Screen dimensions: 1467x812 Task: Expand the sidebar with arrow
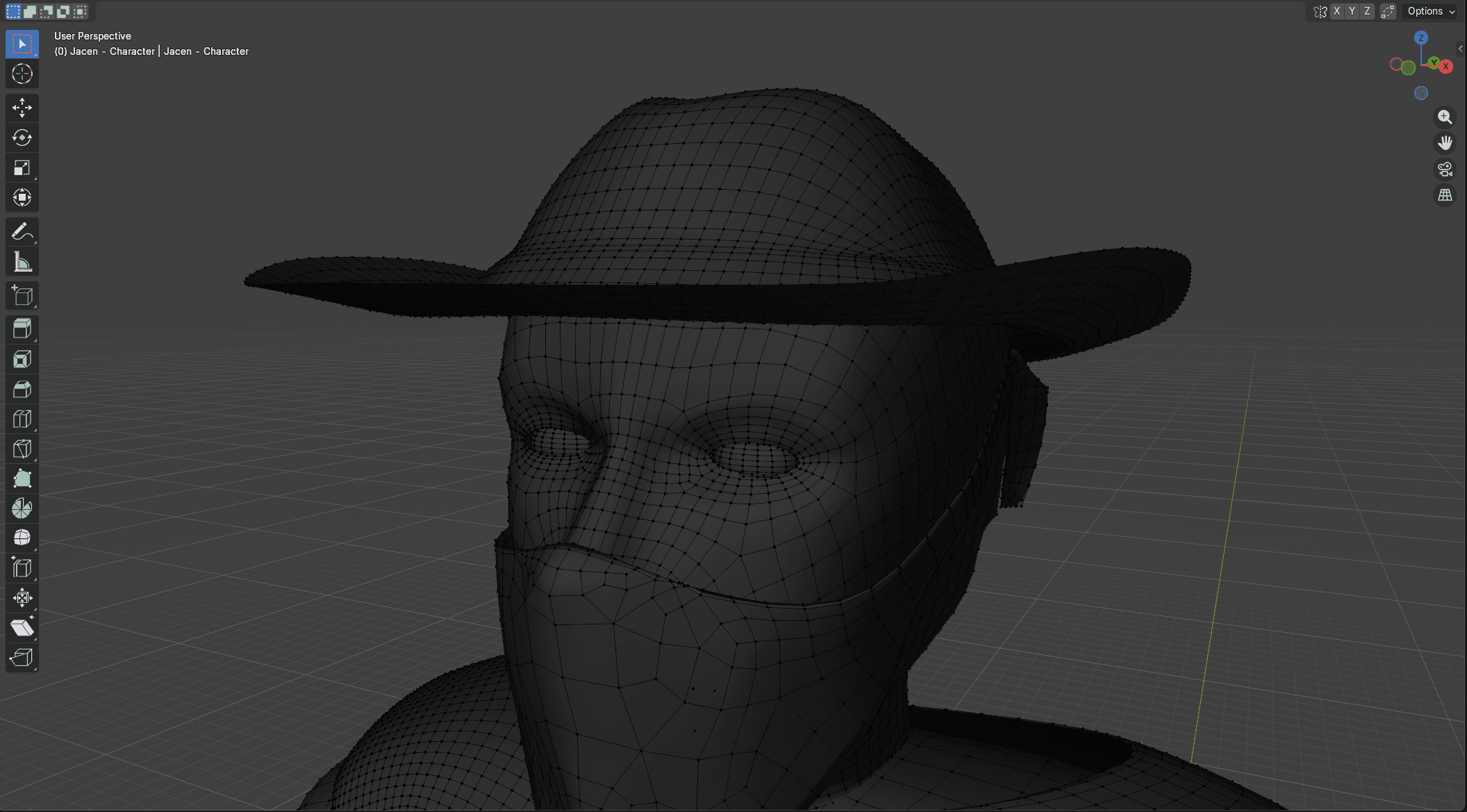coord(1461,49)
